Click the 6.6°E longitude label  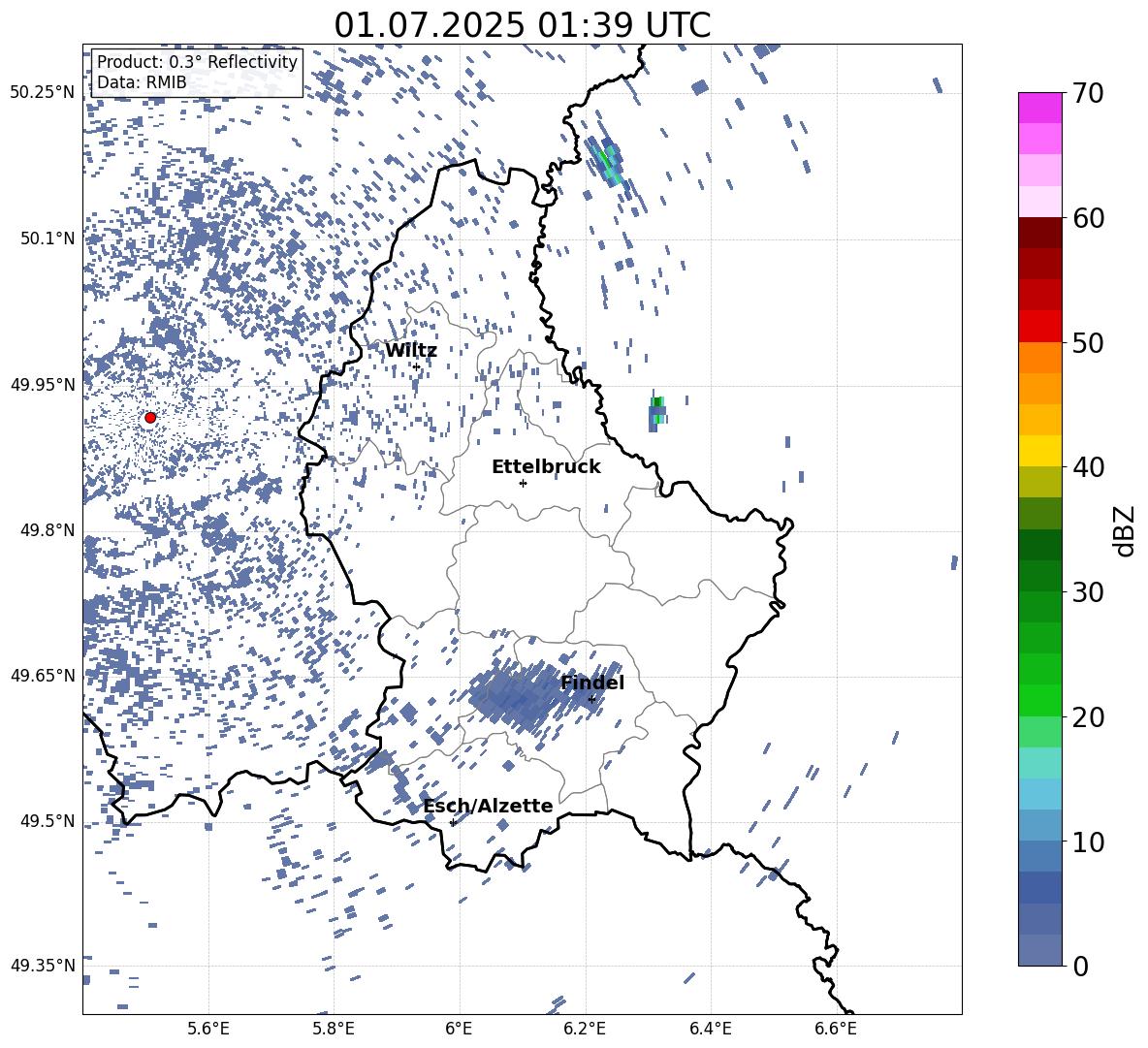[836, 1029]
